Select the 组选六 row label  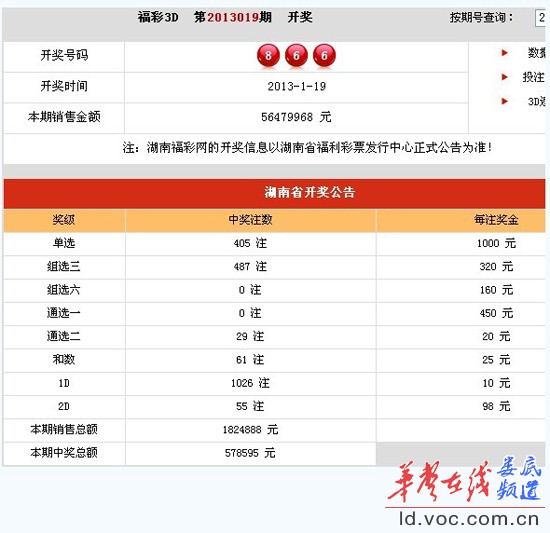pos(63,290)
